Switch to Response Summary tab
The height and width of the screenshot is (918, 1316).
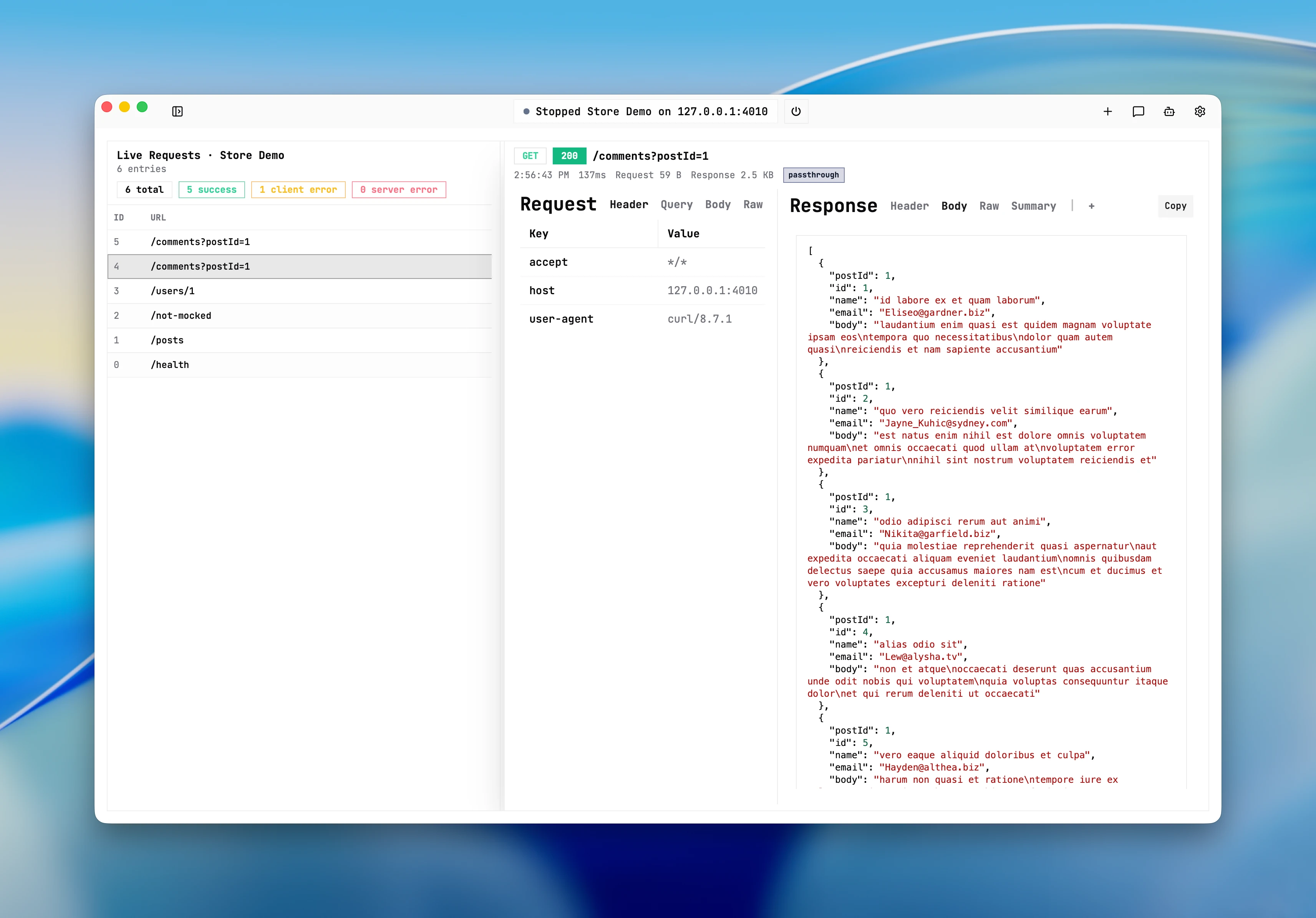(1033, 206)
